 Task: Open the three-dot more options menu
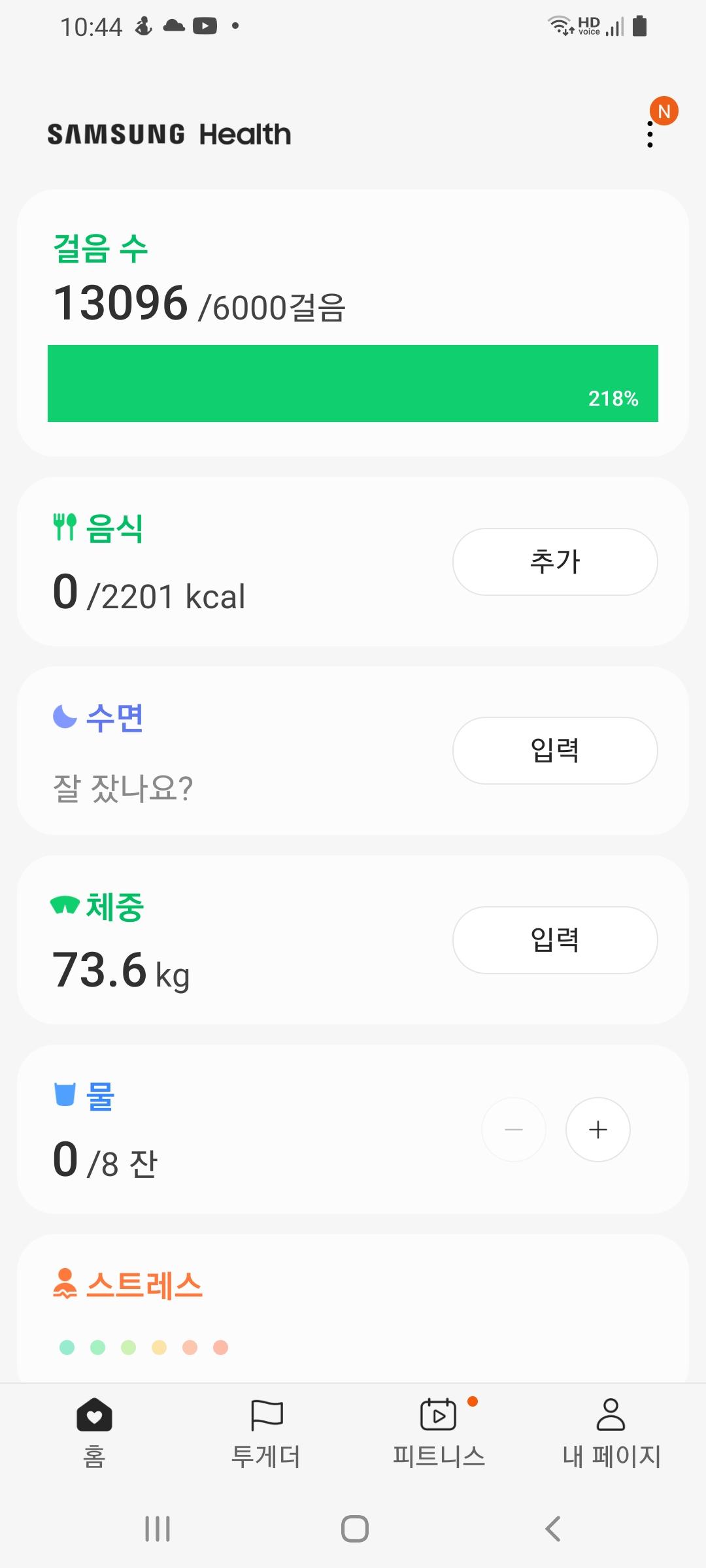(650, 134)
